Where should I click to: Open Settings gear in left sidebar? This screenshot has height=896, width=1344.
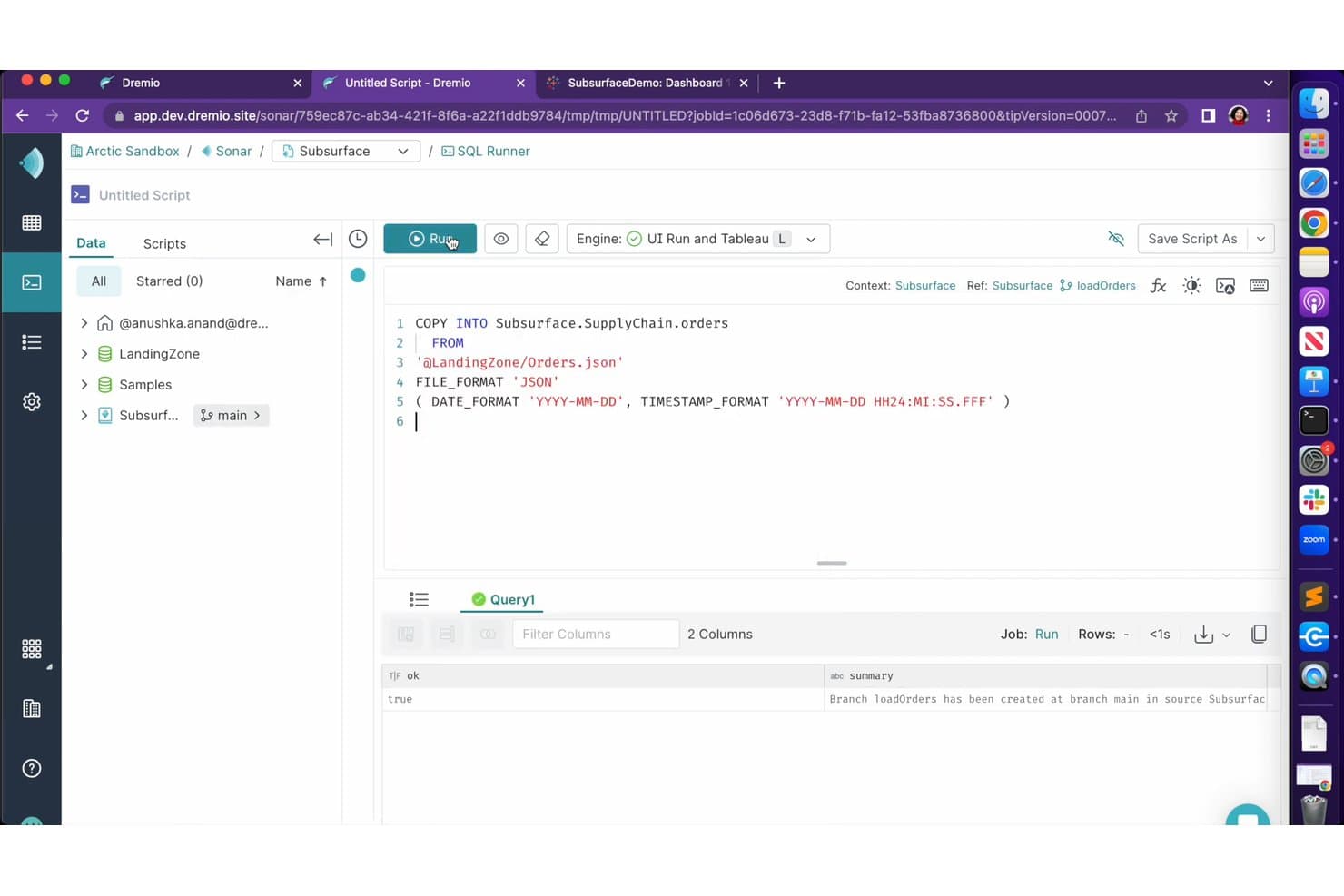(x=32, y=401)
